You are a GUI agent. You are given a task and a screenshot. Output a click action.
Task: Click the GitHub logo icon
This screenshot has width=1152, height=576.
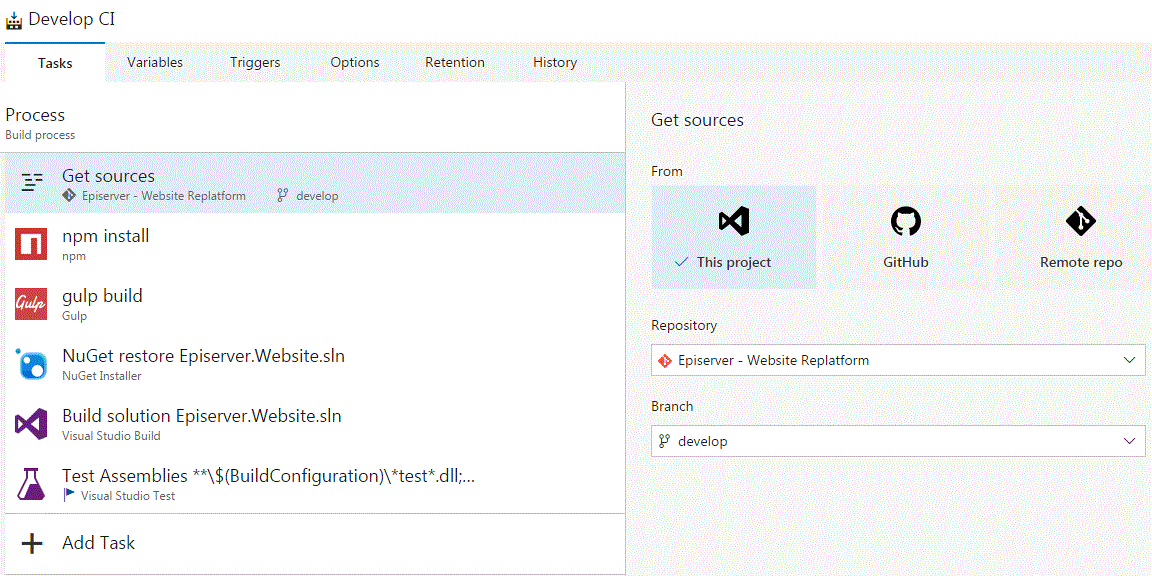click(x=905, y=221)
